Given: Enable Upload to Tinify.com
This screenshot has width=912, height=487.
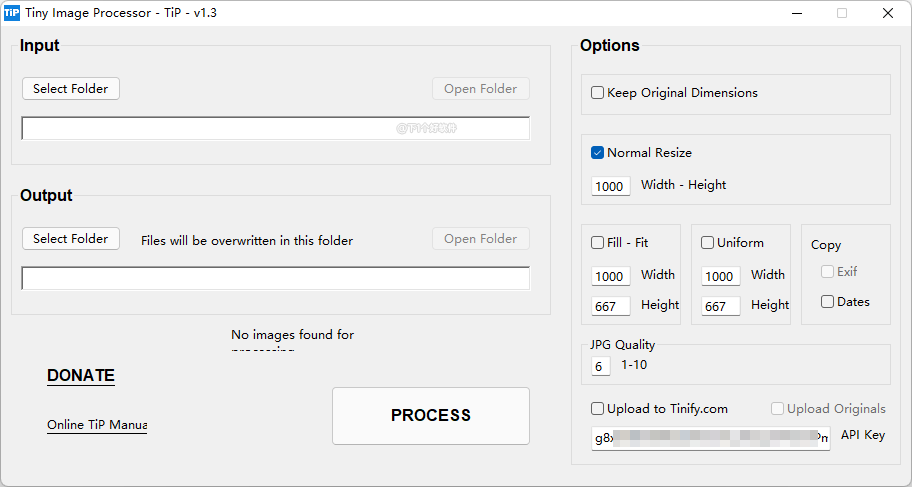Looking at the screenshot, I should tap(598, 409).
